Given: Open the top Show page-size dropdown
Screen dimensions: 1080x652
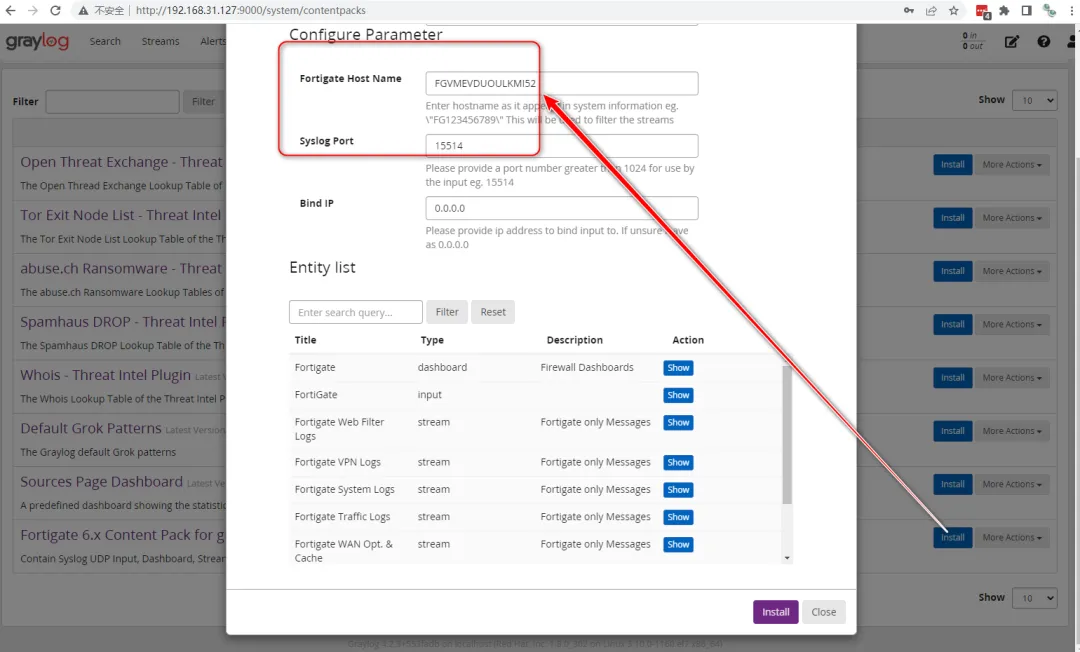Looking at the screenshot, I should [1035, 101].
